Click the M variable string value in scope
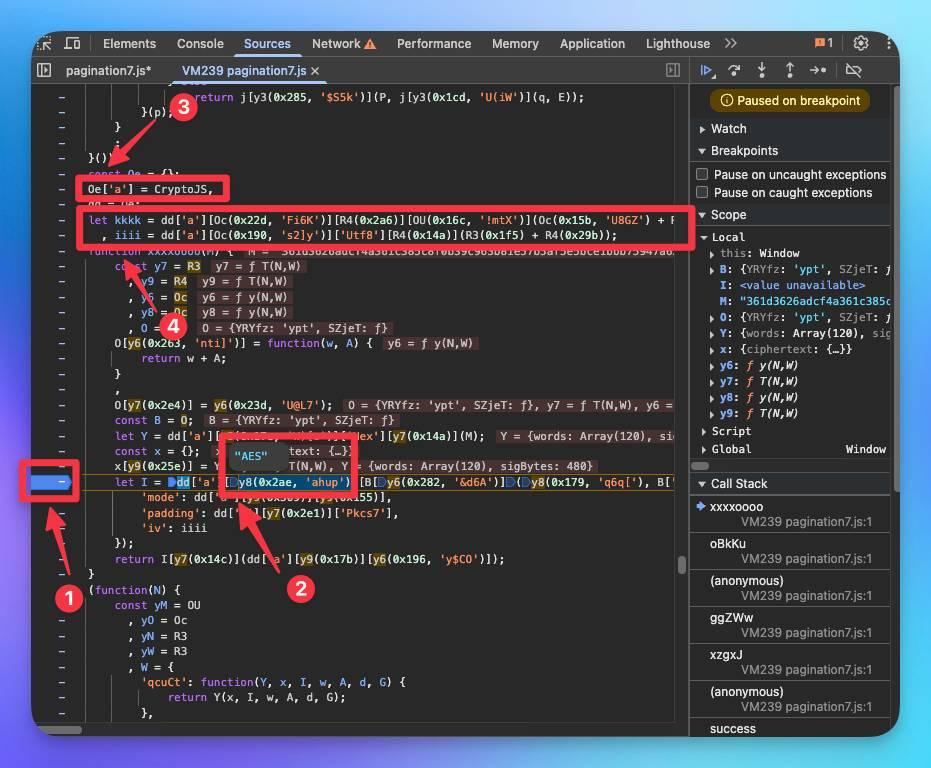The width and height of the screenshot is (931, 768). point(815,302)
